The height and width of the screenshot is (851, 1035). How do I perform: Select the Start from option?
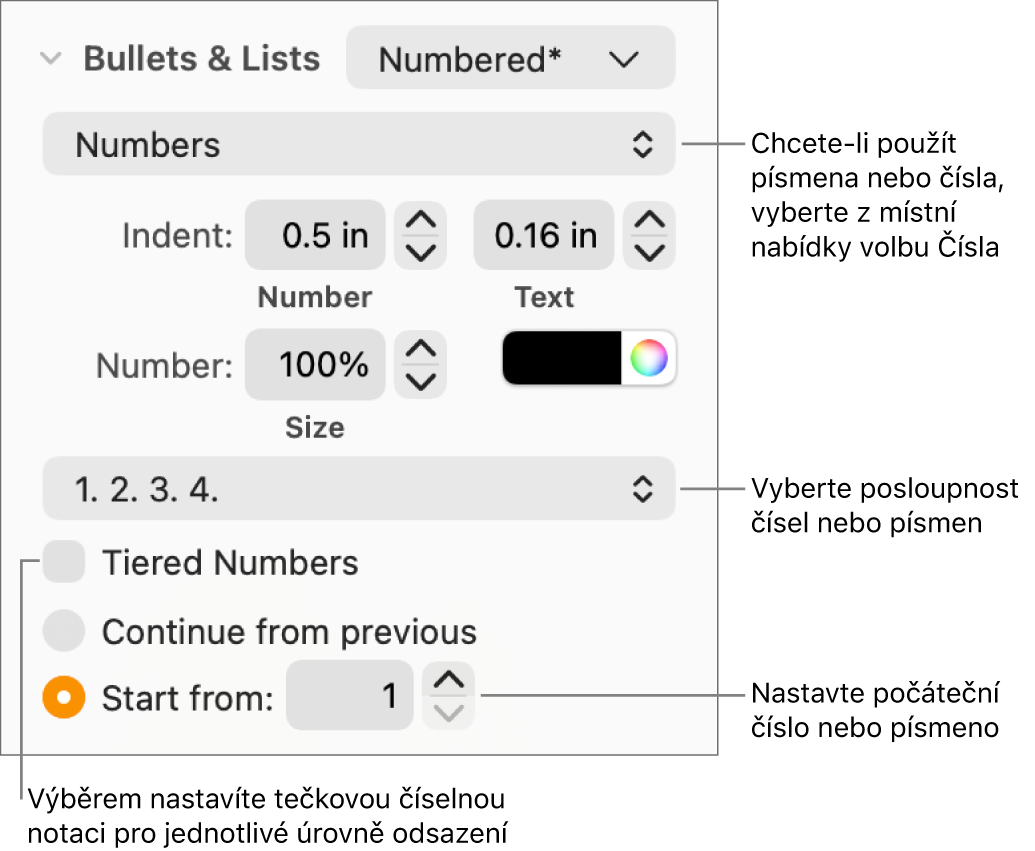coord(63,697)
